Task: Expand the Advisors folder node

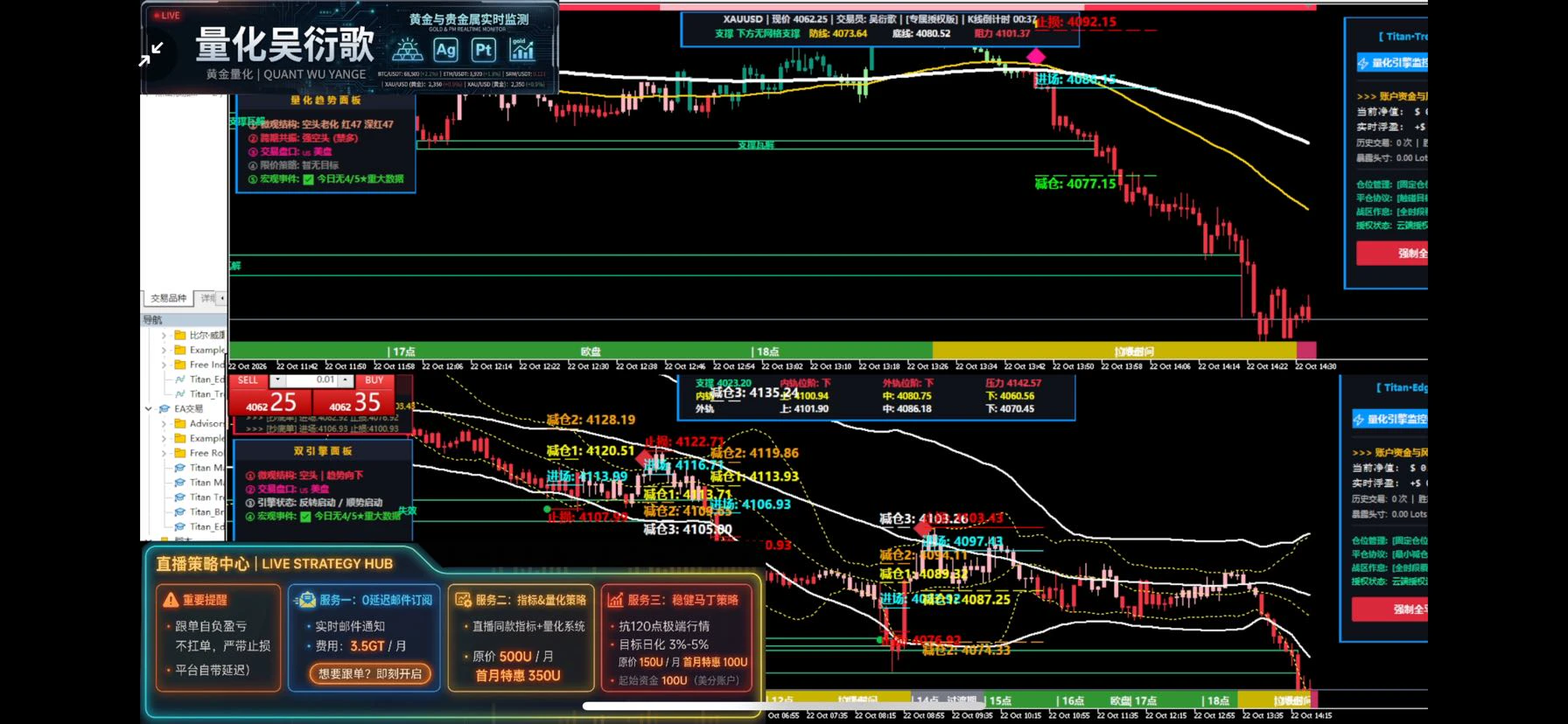Action: (164, 423)
